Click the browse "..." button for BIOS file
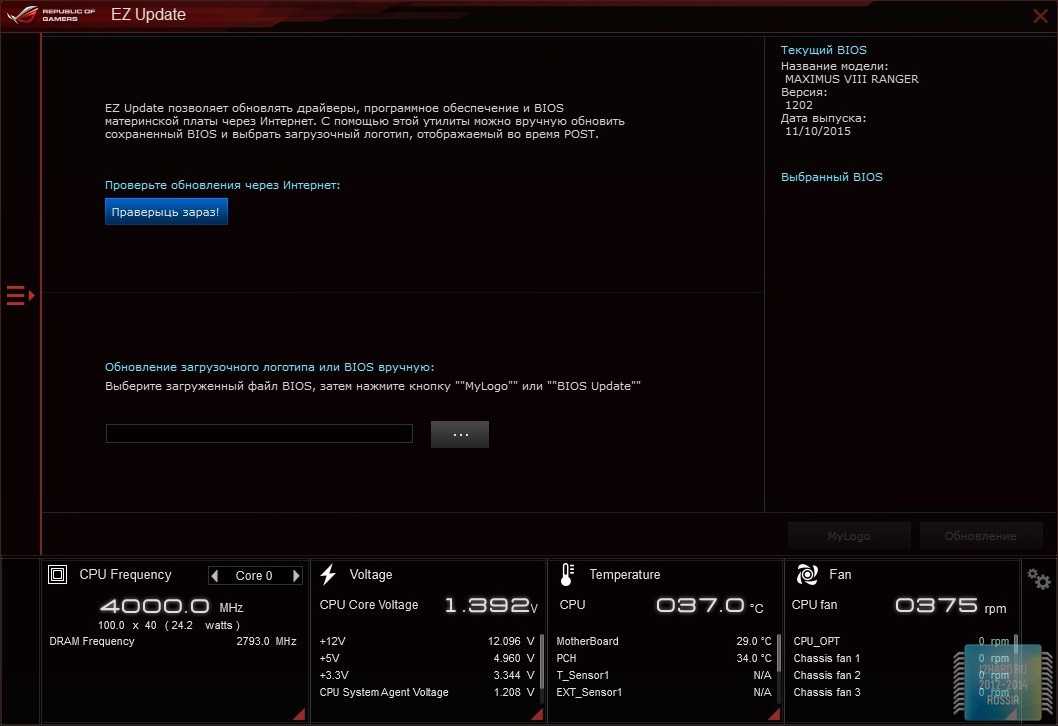 coord(460,434)
